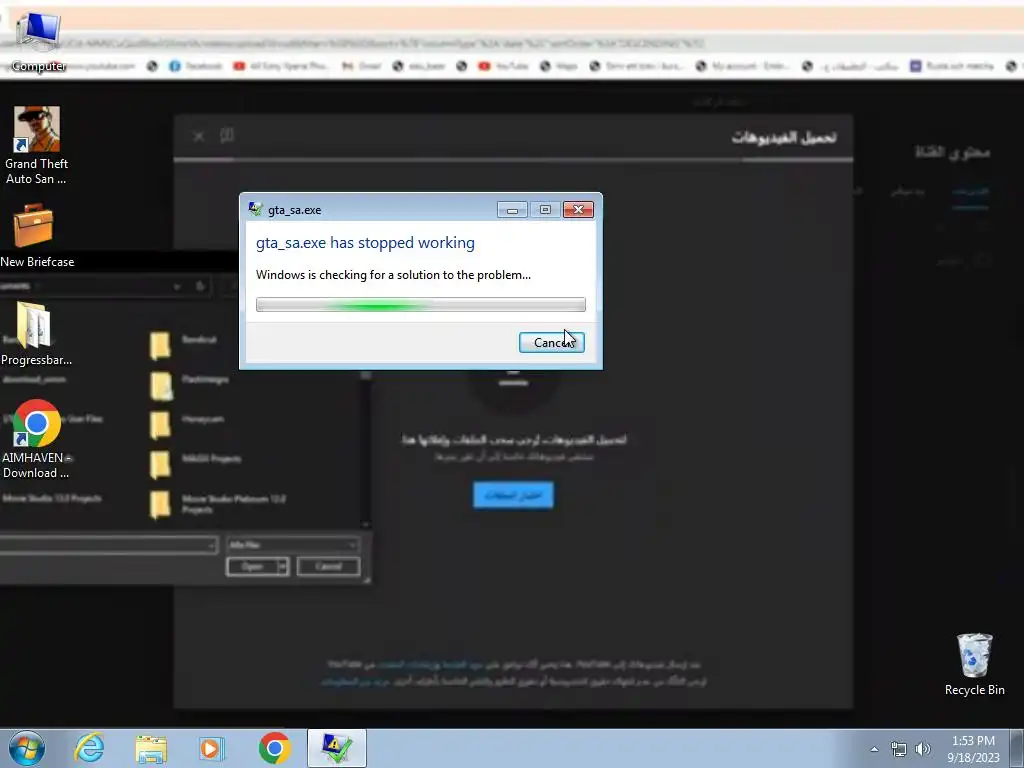This screenshot has width=1024, height=768.
Task: Close the YouTube upload videos dialog
Action: 199,136
